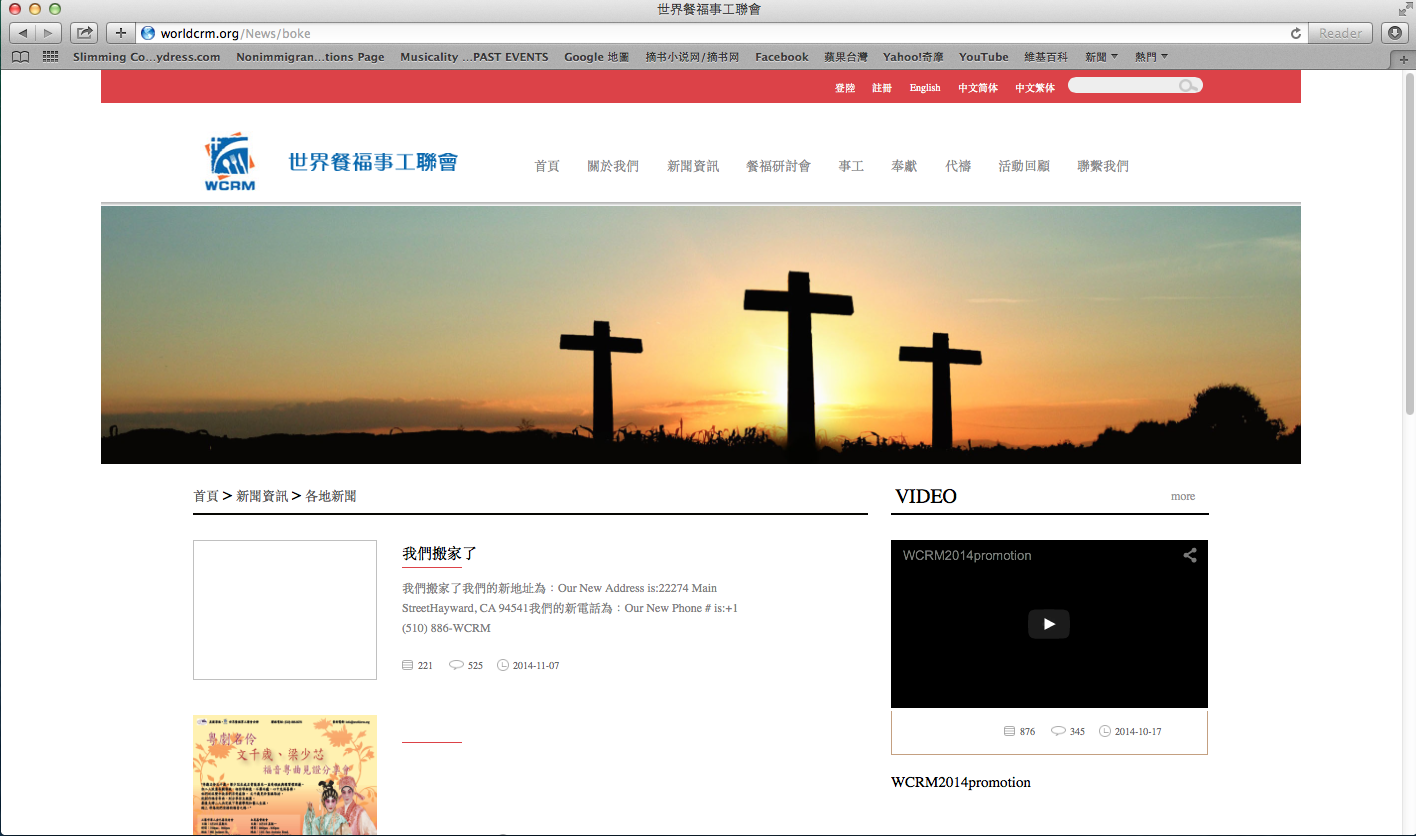Viewport: 1416px width, 836px height.
Task: Click the page vertical scrollbar
Action: [1410, 244]
